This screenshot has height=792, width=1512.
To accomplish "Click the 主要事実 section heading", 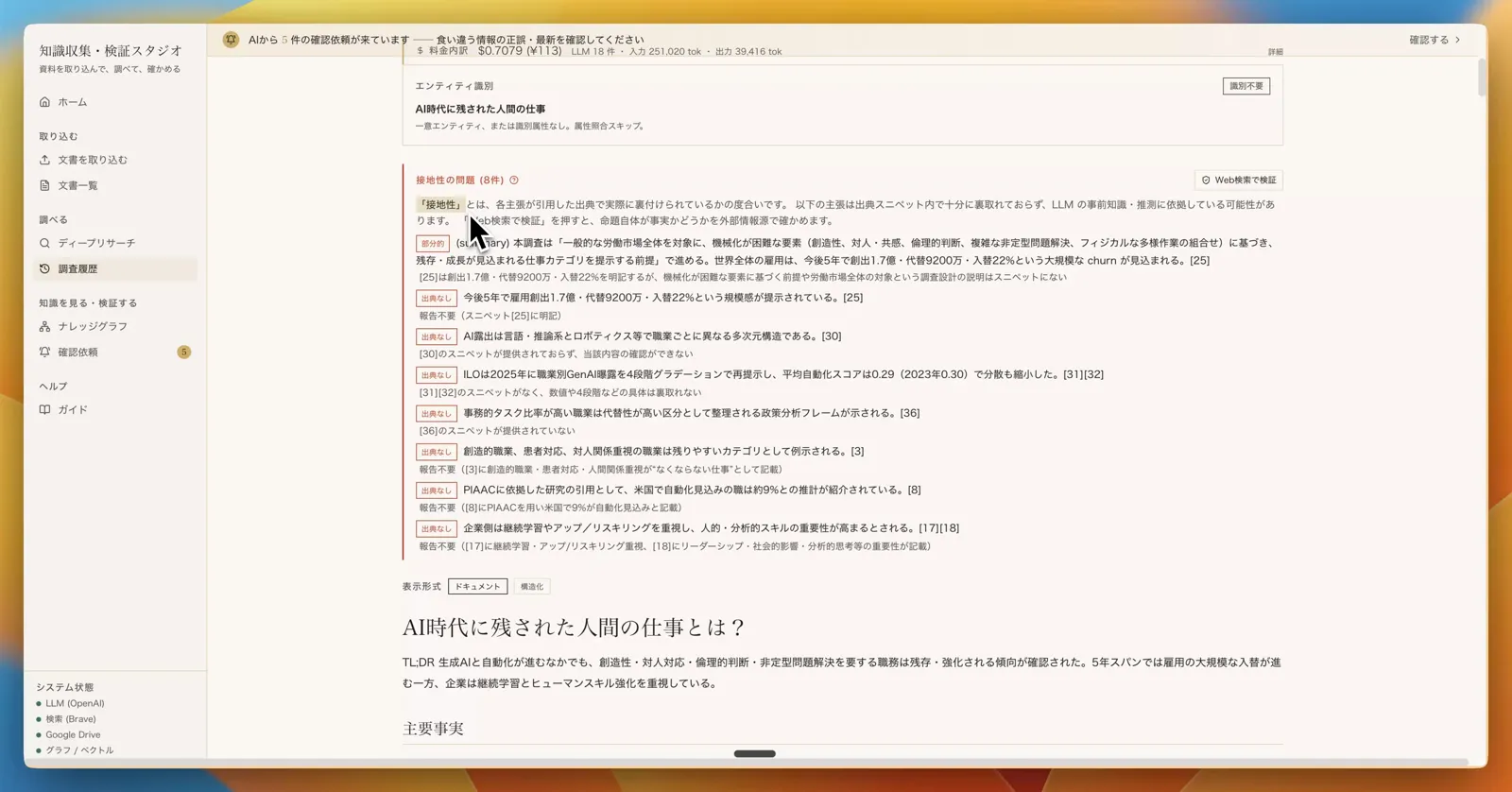I will tap(433, 729).
